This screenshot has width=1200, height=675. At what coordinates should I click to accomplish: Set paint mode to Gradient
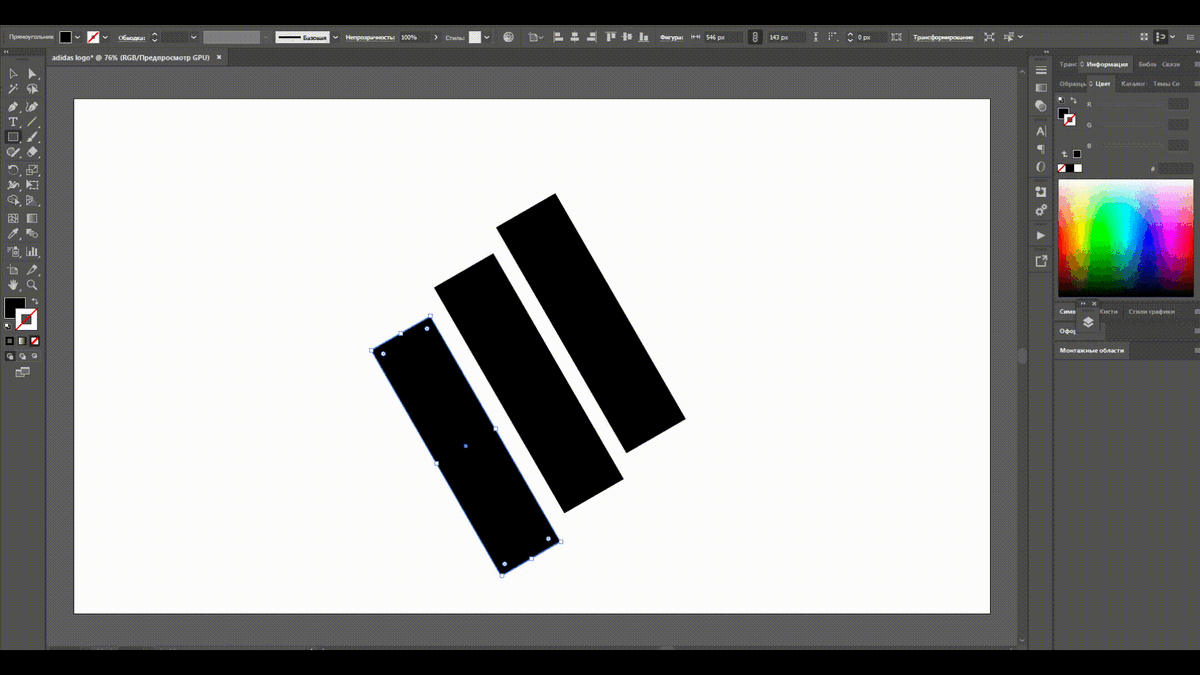coord(22,341)
